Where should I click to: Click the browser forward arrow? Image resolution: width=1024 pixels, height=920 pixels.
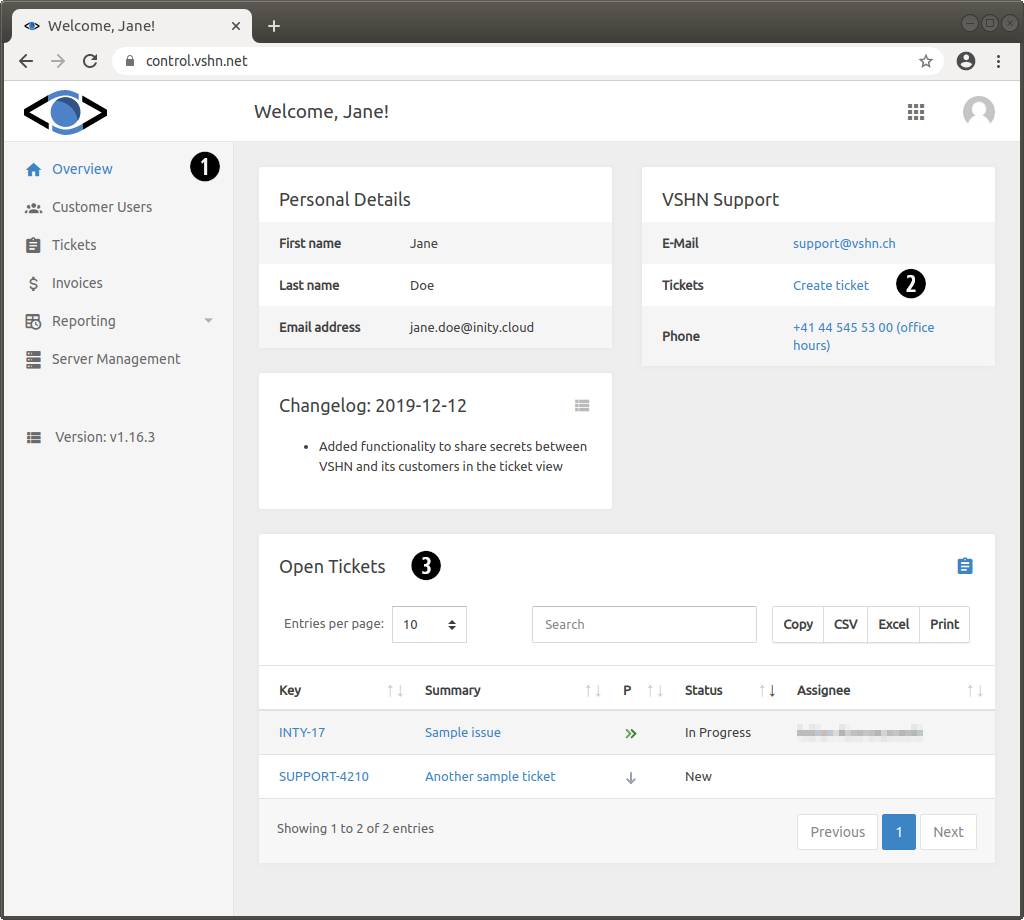click(x=58, y=61)
